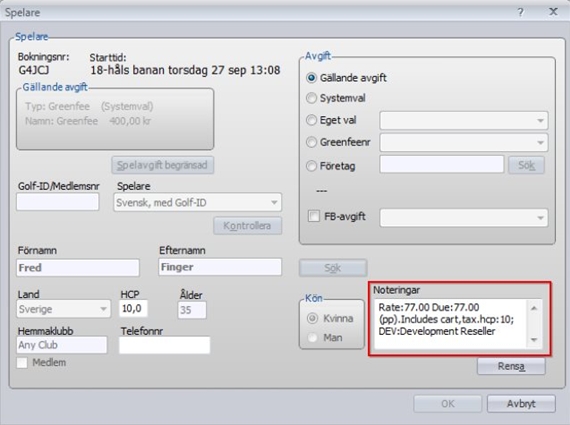The width and height of the screenshot is (570, 425).
Task: Click the help question mark icon
Action: click(x=521, y=12)
